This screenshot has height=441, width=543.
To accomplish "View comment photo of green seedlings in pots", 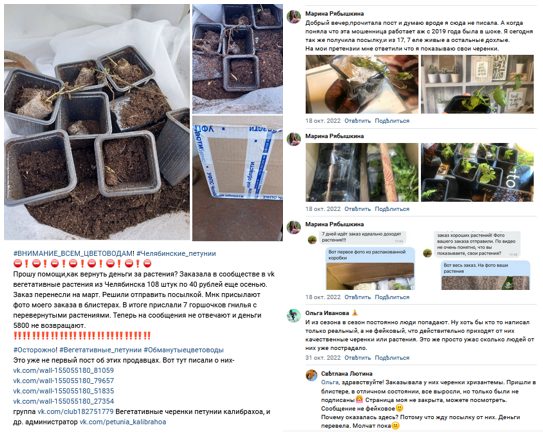I will (477, 173).
